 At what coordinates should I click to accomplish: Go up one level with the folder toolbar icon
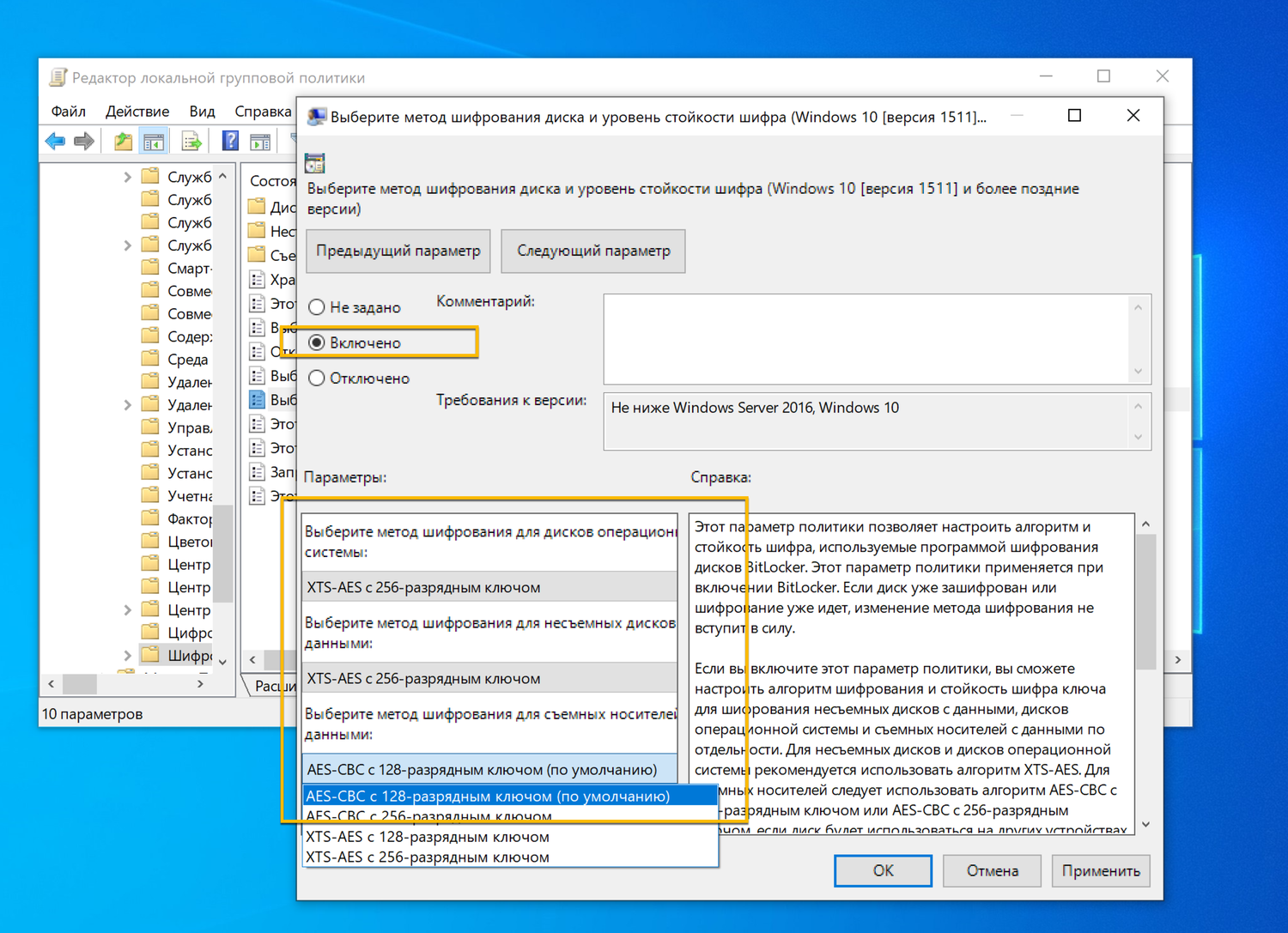[x=124, y=141]
